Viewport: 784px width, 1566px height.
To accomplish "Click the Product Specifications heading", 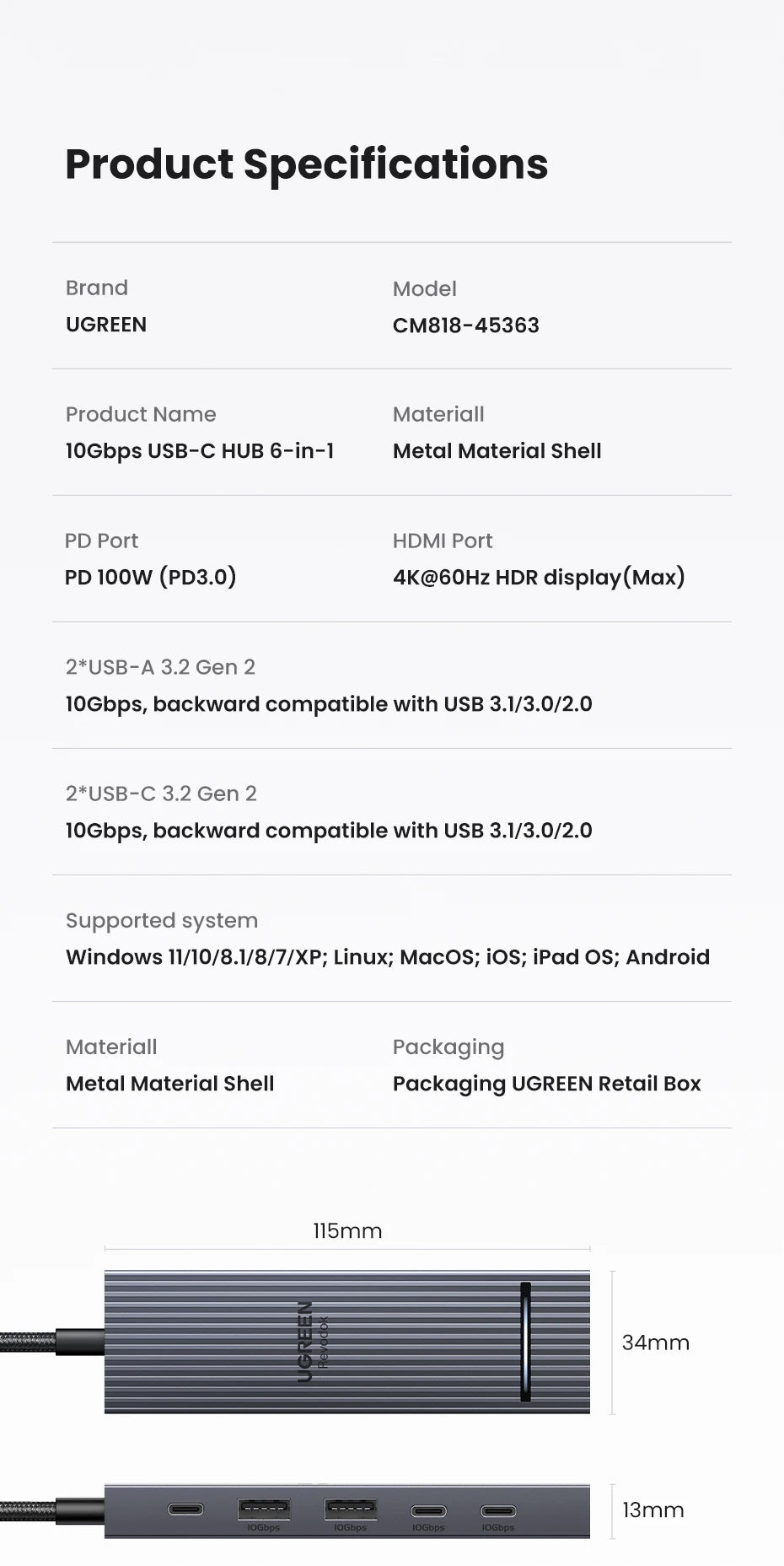I will pos(307,164).
